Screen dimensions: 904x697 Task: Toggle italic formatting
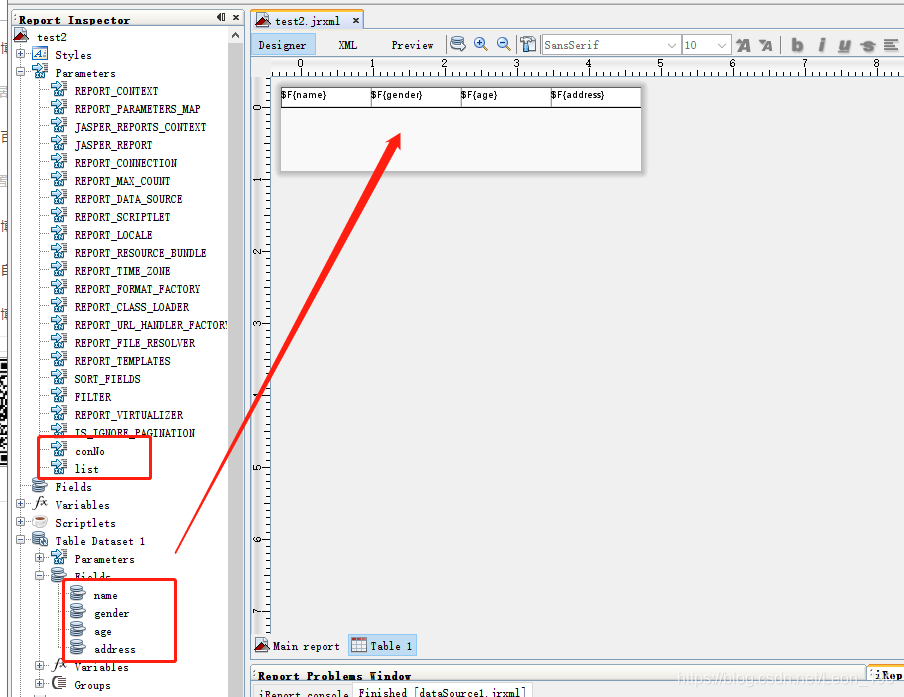(822, 45)
